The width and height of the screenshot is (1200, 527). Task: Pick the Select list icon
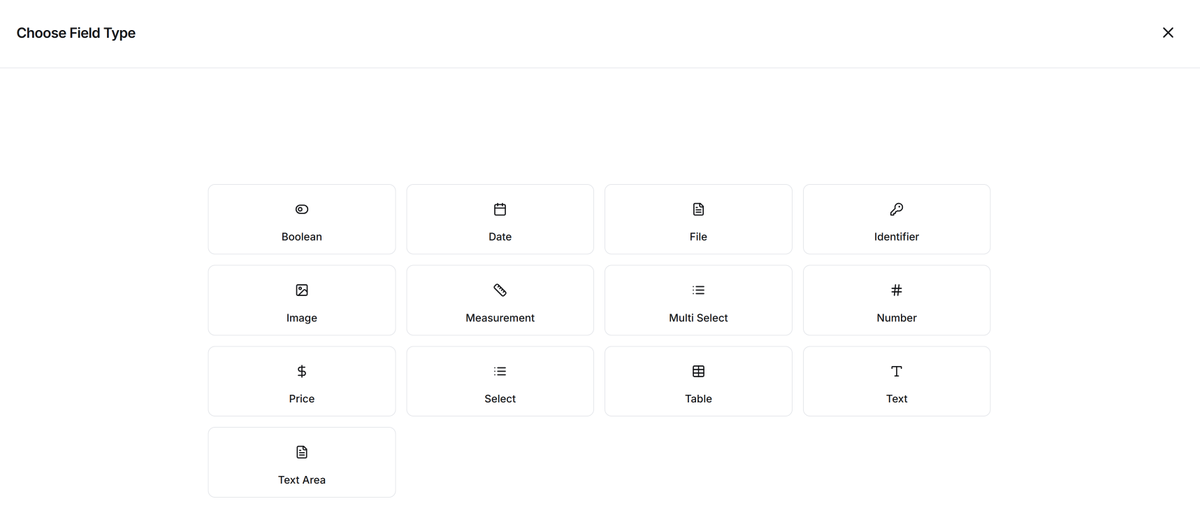click(500, 371)
